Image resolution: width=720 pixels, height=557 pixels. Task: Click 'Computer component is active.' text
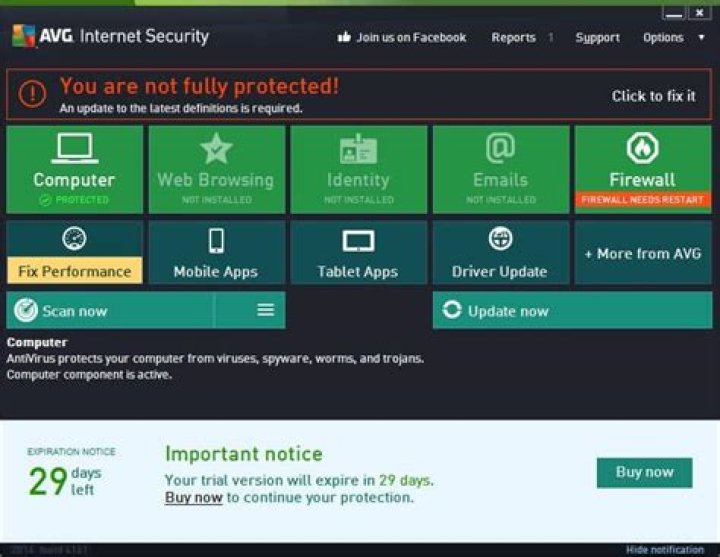point(90,374)
